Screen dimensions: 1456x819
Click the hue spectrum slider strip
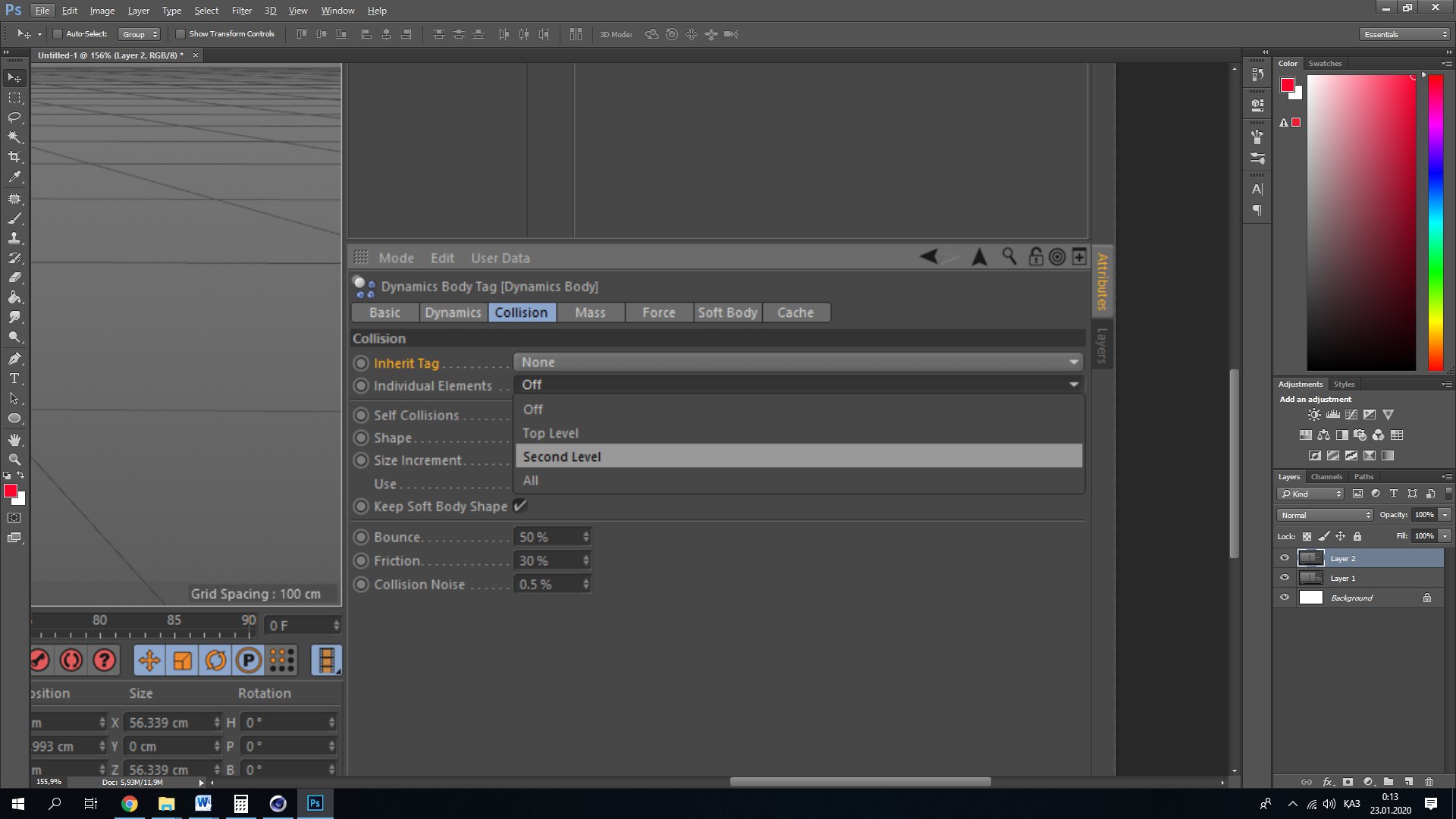point(1436,222)
